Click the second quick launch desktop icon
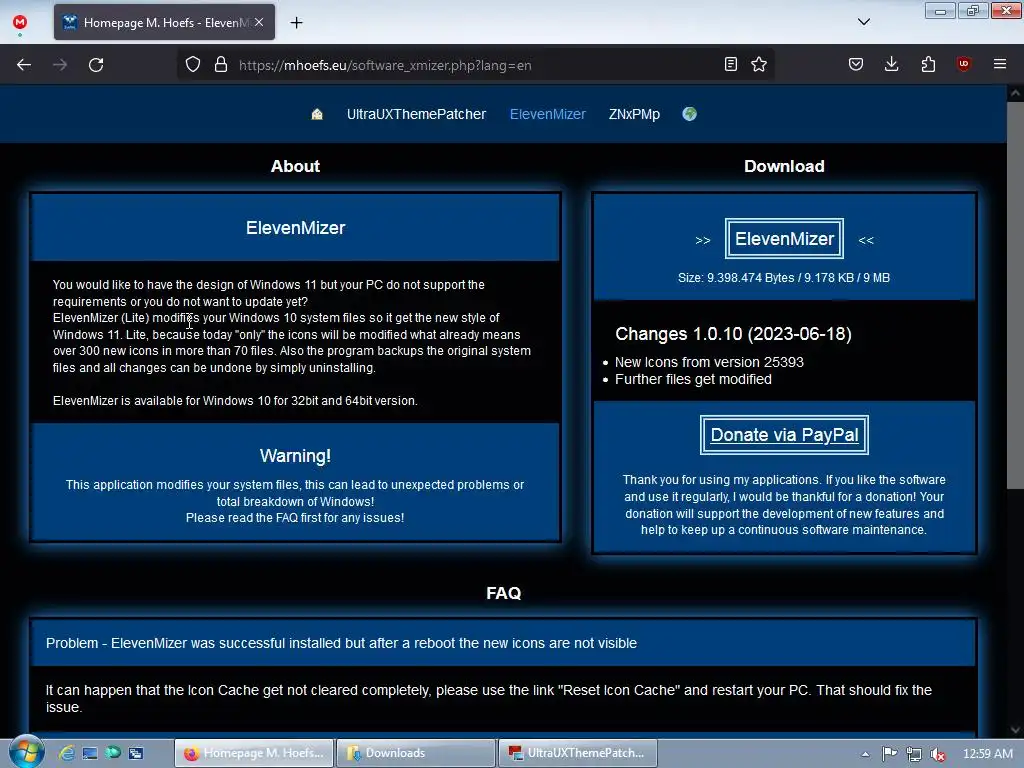1024x768 pixels. [89, 753]
